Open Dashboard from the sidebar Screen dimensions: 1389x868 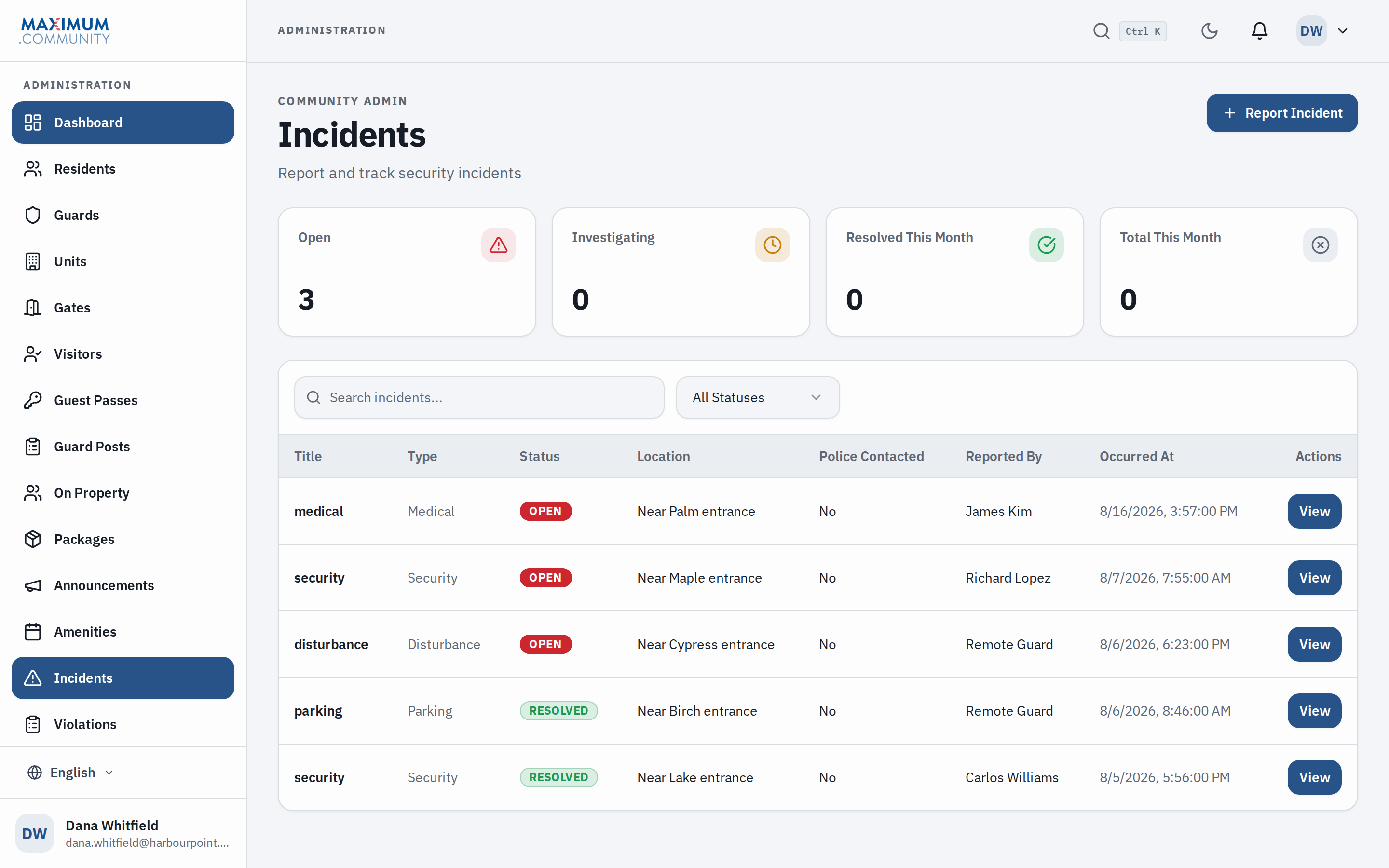point(123,122)
